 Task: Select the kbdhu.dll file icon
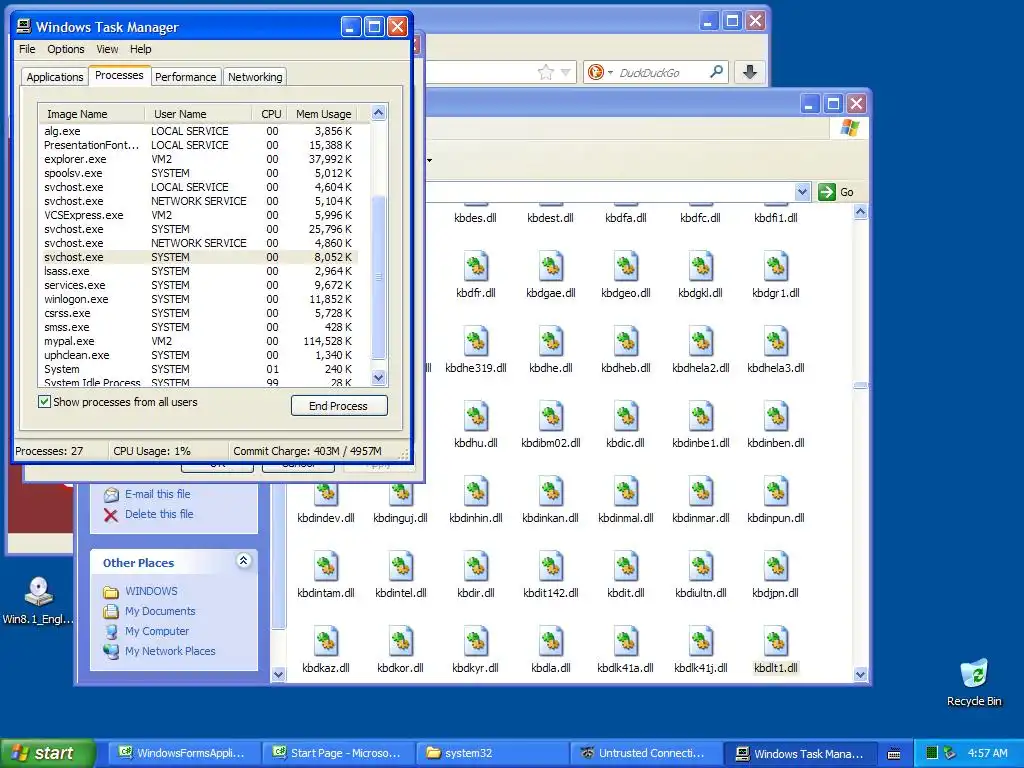point(476,417)
